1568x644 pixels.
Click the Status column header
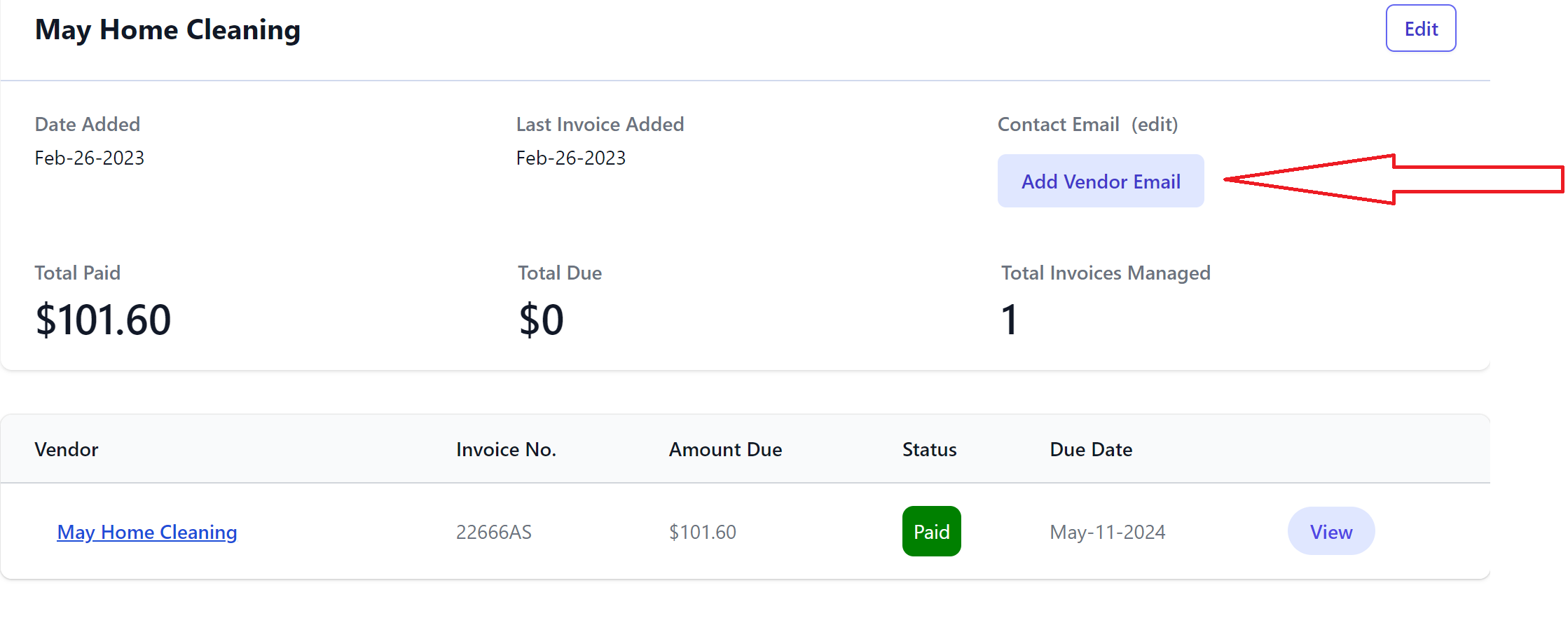point(929,450)
